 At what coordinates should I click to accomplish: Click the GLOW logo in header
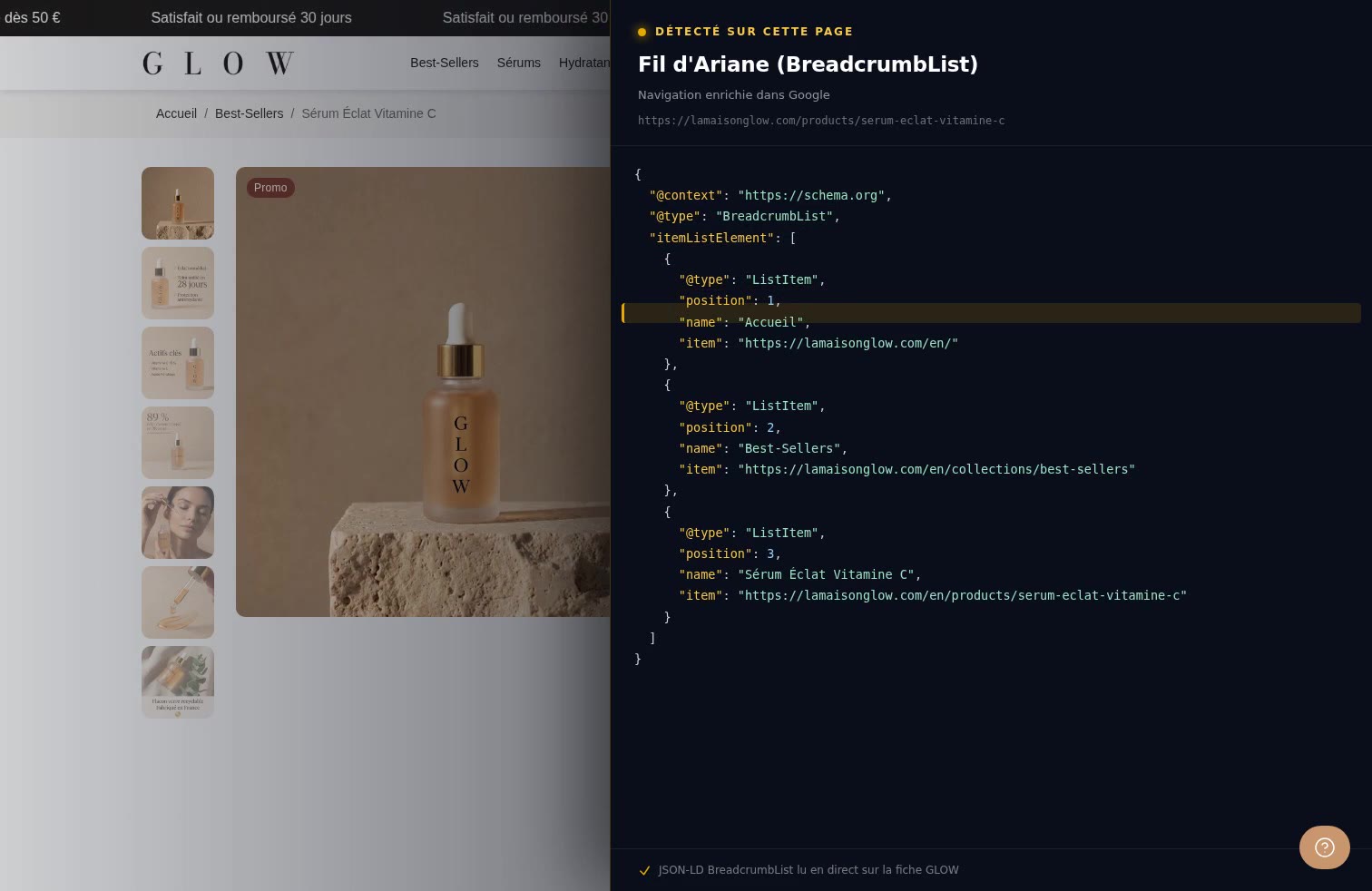(x=218, y=63)
